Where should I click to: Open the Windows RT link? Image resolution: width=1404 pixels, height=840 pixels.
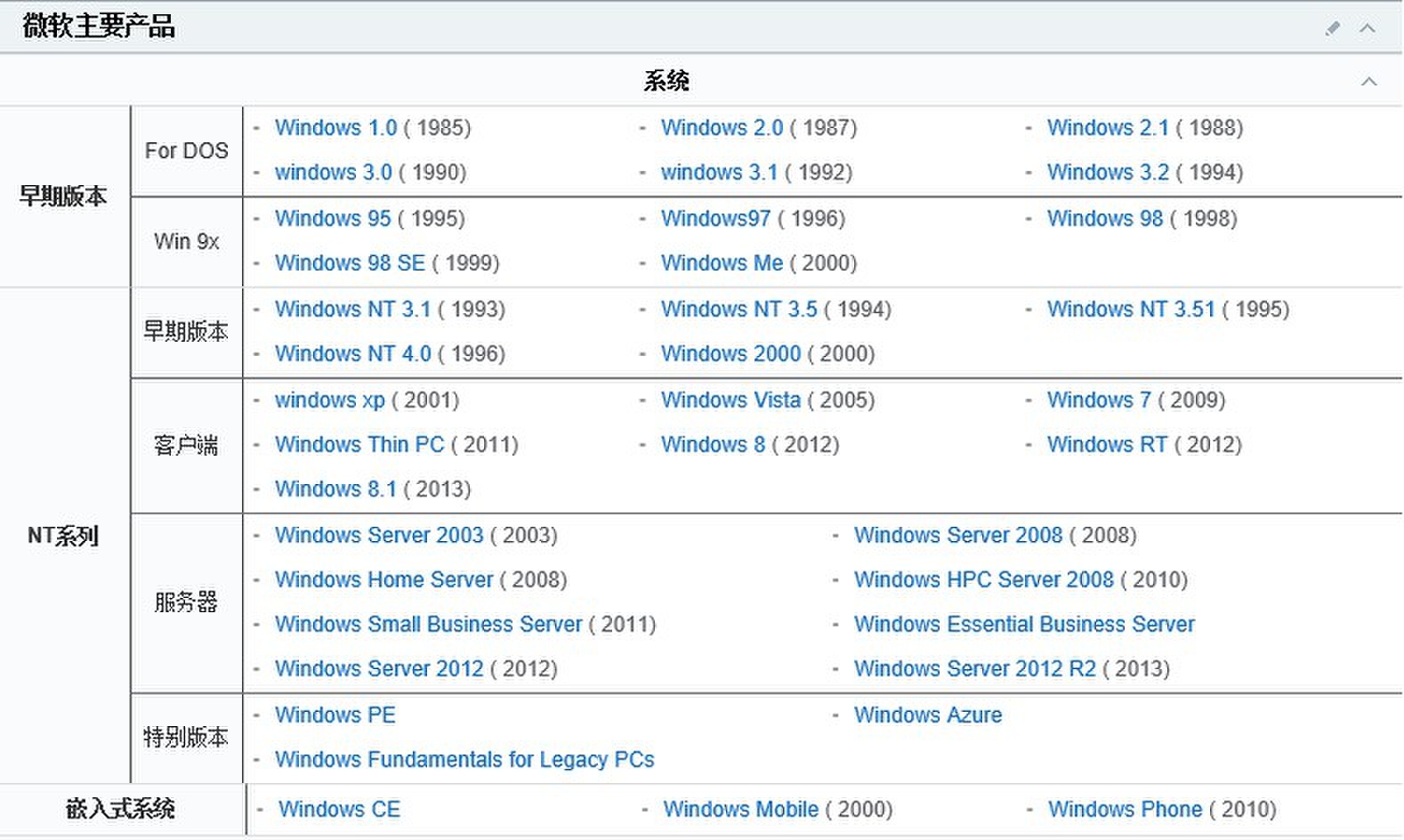point(1107,444)
